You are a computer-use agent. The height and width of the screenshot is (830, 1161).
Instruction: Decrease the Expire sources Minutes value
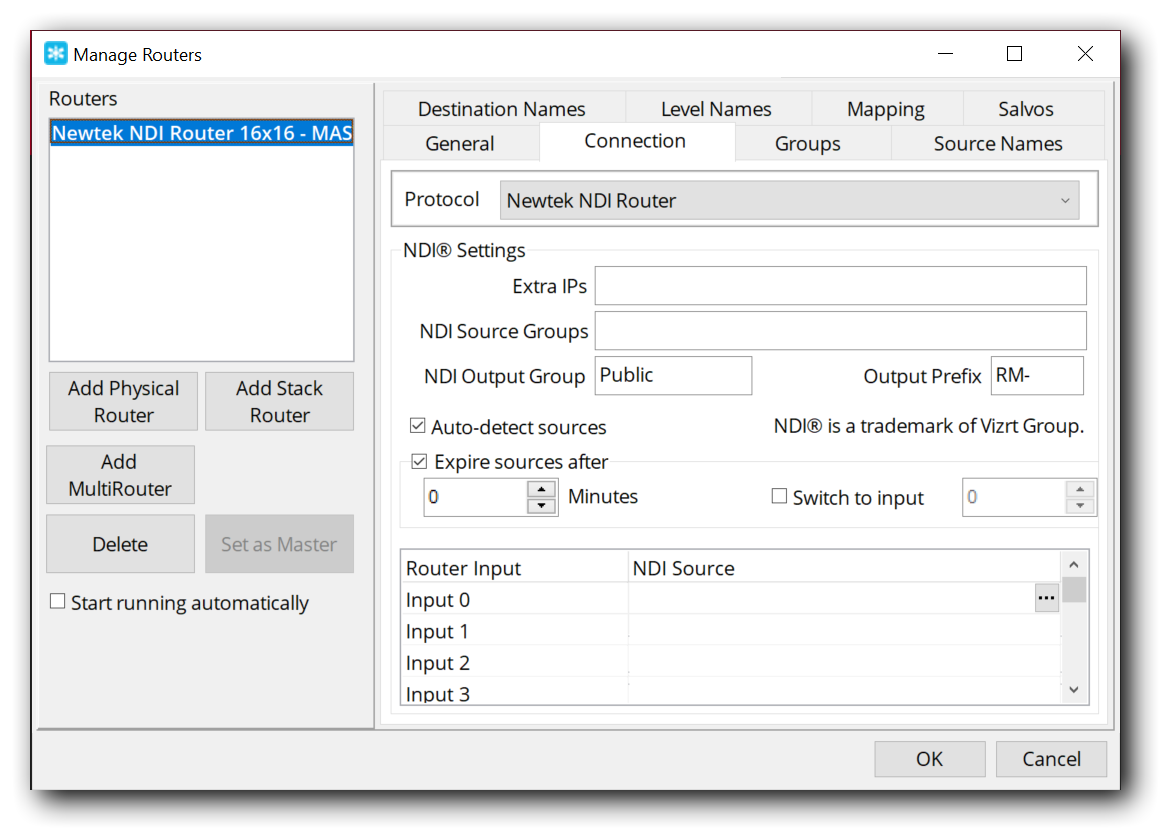(x=542, y=506)
